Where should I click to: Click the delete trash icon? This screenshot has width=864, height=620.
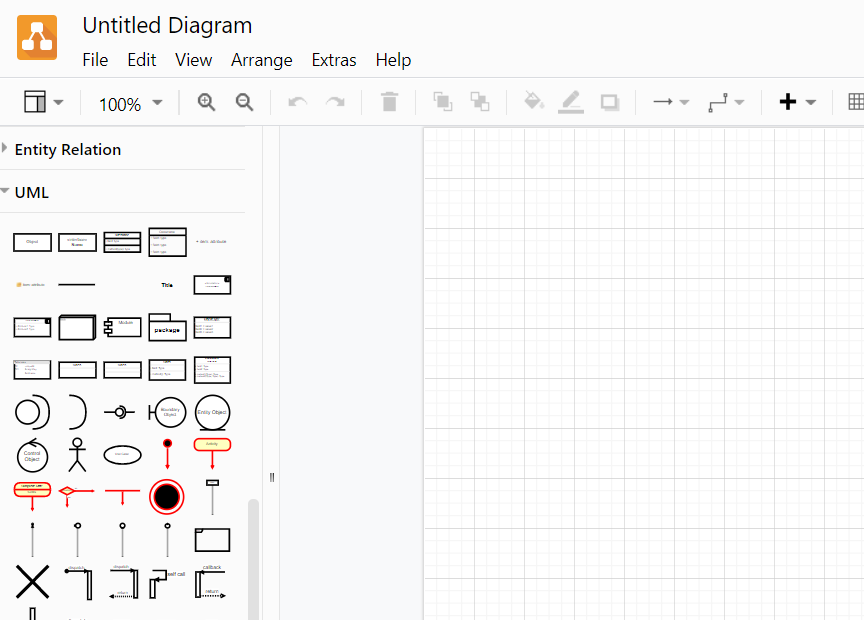(x=390, y=102)
